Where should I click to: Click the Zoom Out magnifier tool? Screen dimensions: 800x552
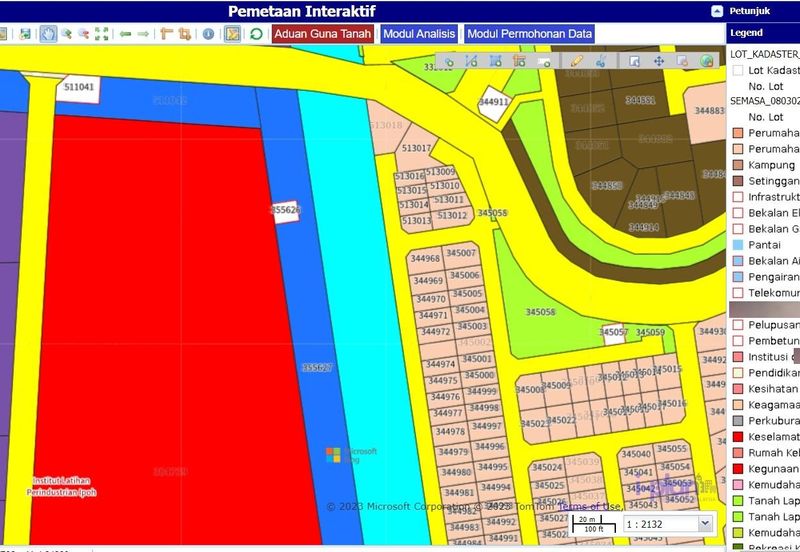tap(83, 34)
